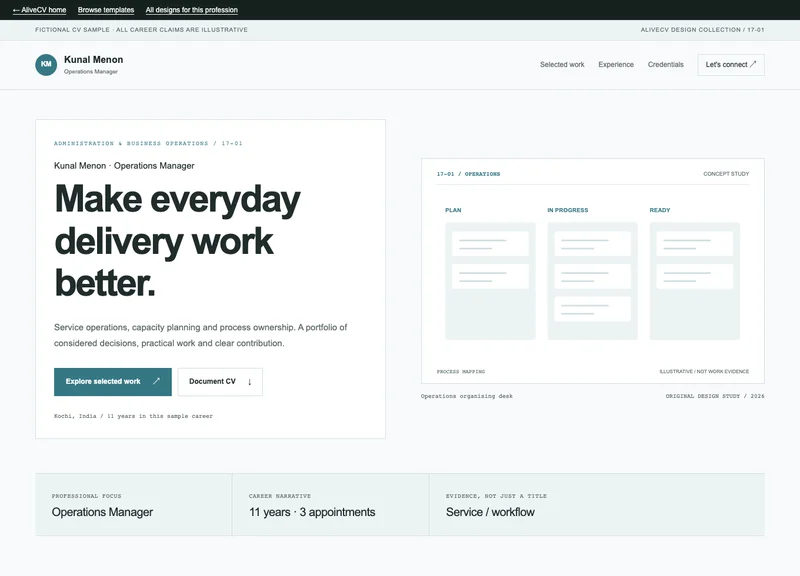Click the kanban board concept illustration
800x576 pixels.
(592, 271)
